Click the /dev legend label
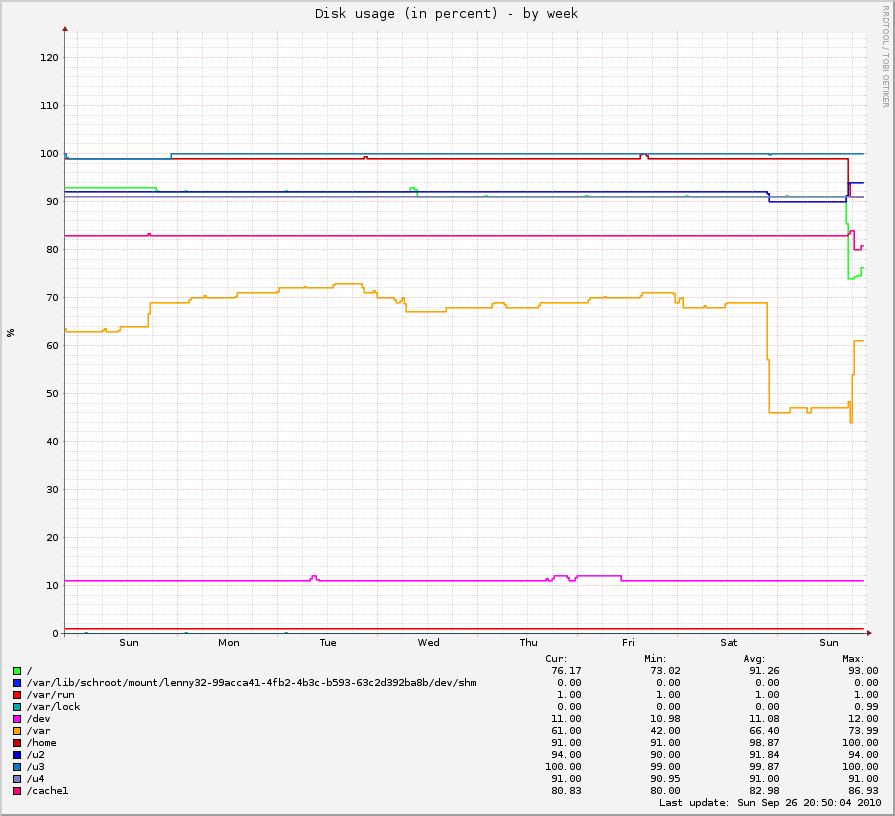Screen dimensions: 895x816 [x=38, y=719]
